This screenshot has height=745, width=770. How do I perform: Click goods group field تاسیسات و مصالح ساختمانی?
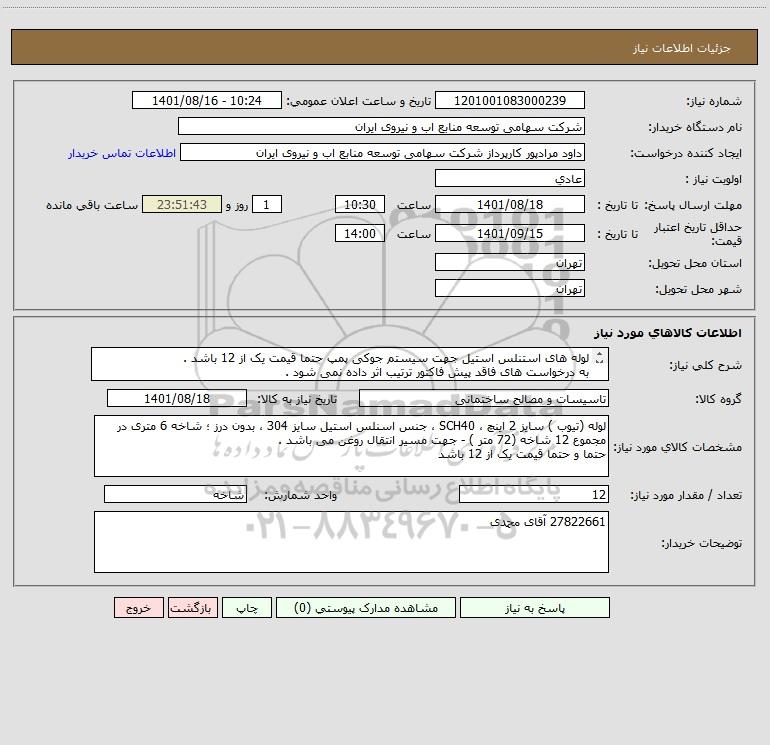point(484,398)
